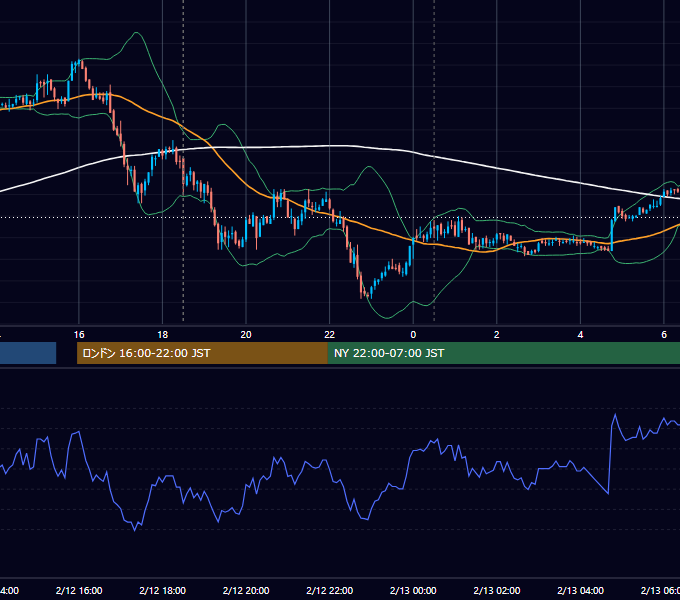Viewport: 680px width, 600px height.
Task: Click the '18' hour label on the upper axis
Action: click(163, 335)
